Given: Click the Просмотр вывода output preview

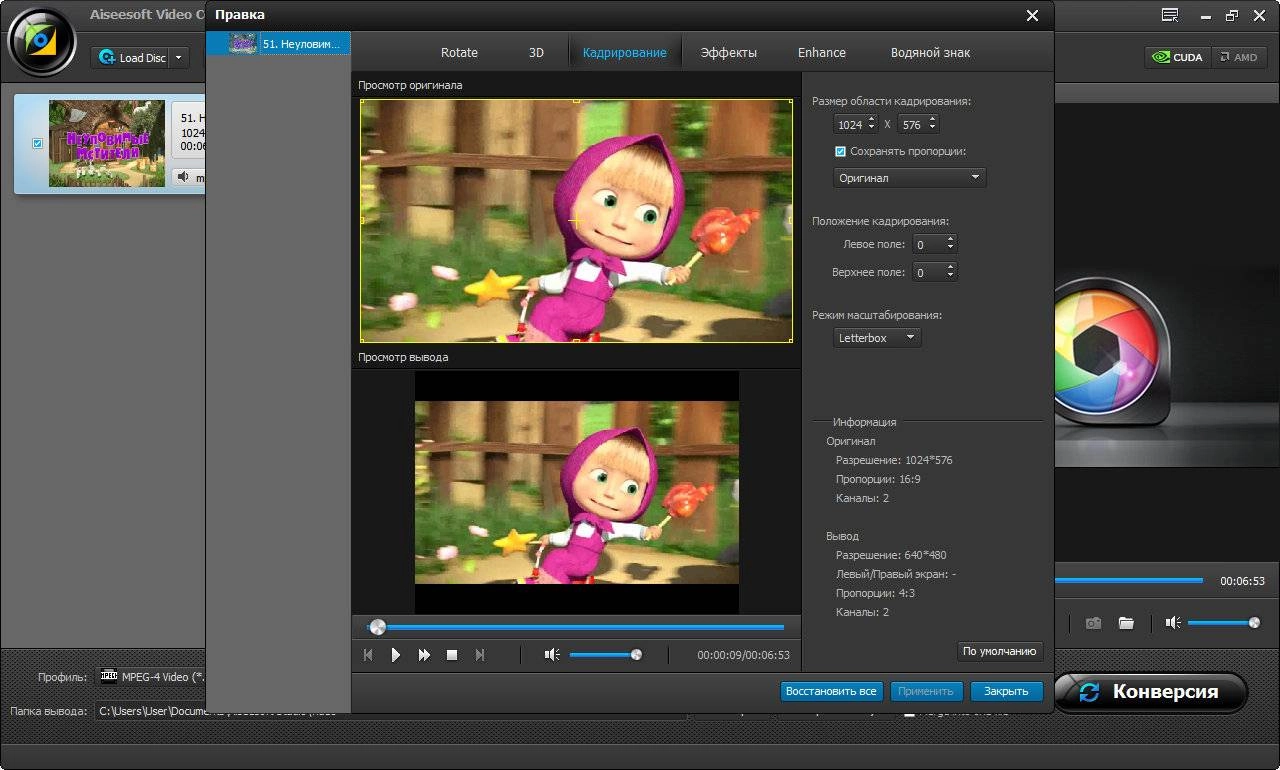Looking at the screenshot, I should (x=576, y=492).
